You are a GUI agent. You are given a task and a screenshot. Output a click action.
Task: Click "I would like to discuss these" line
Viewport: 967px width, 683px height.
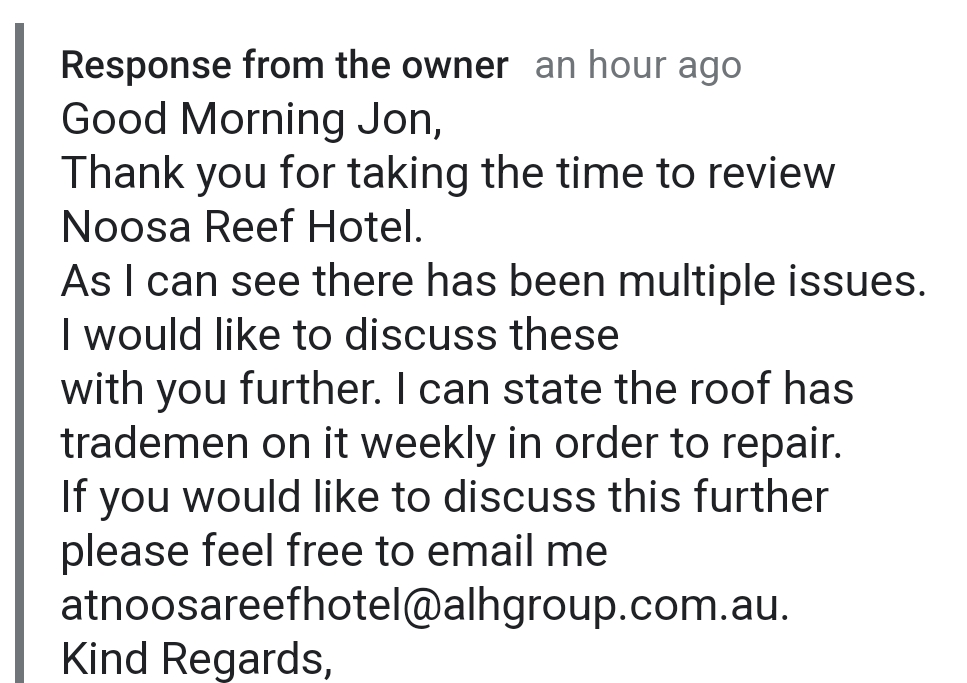[x=340, y=336]
